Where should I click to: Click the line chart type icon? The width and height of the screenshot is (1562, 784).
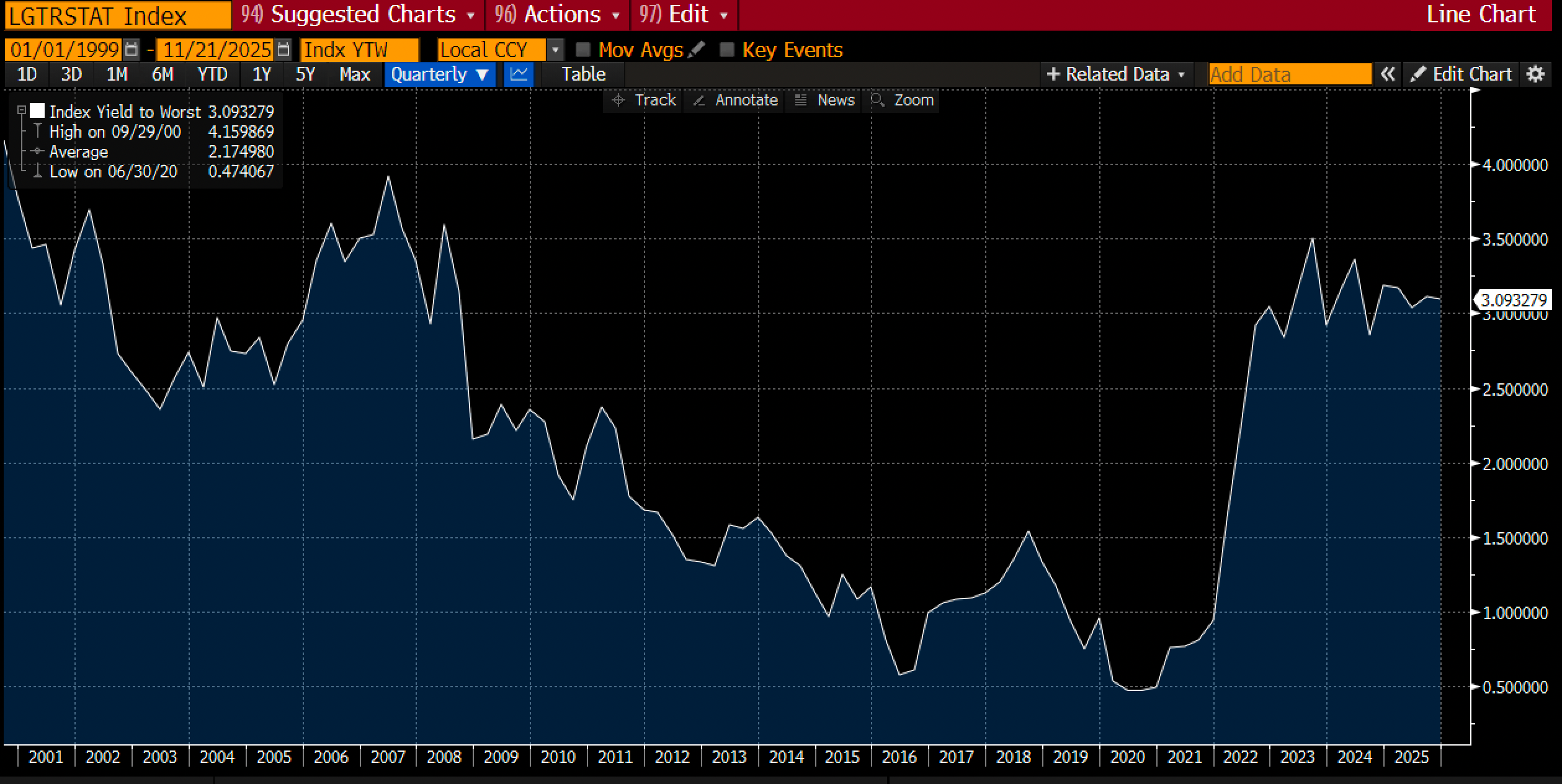519,74
